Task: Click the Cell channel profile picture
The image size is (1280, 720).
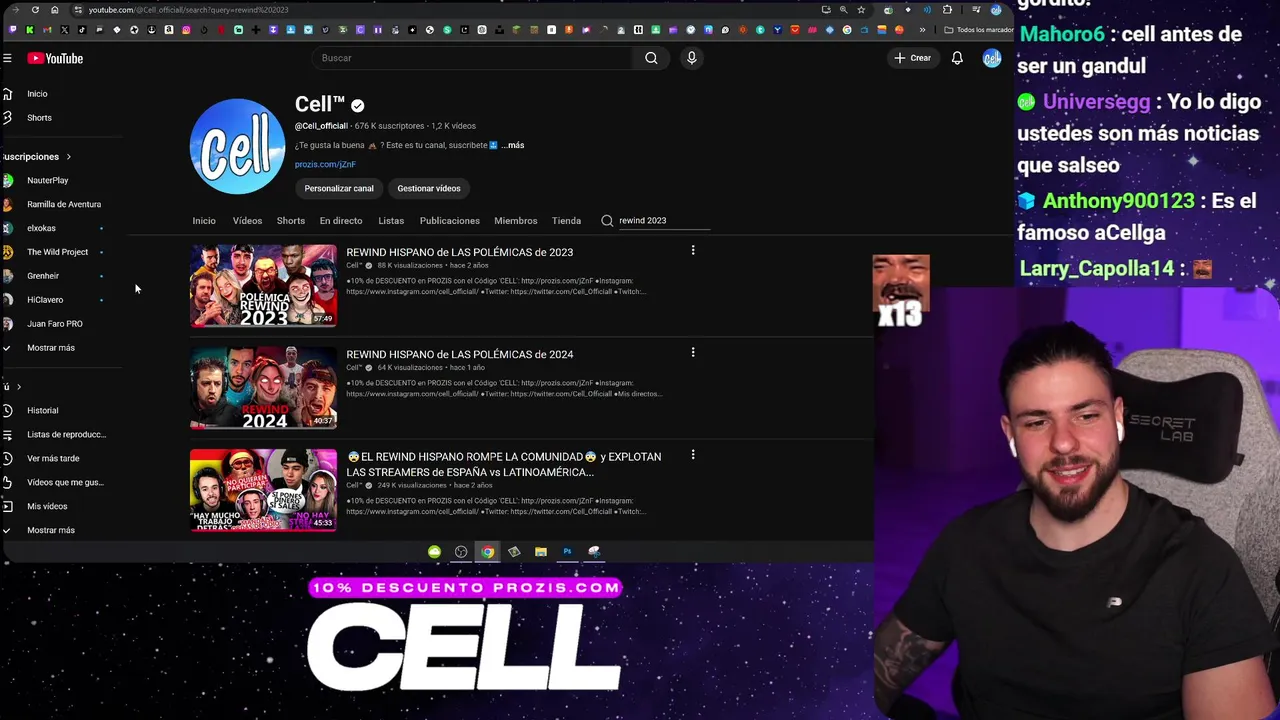Action: (237, 146)
